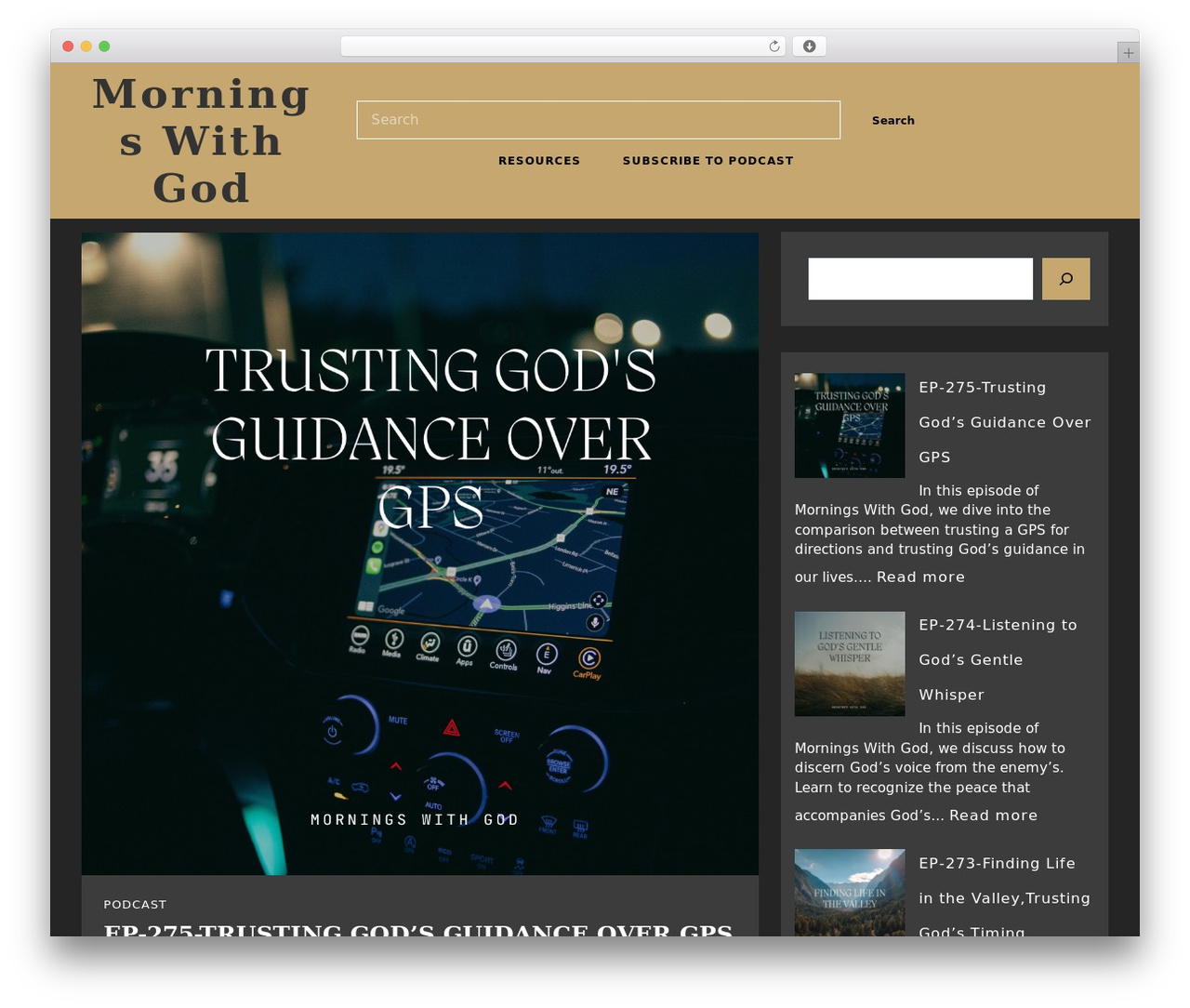This screenshot has width=1190, height=1008.
Task: Open EP-274 Listening to God's Gentle Whisper link
Action: pyautogui.click(x=998, y=660)
